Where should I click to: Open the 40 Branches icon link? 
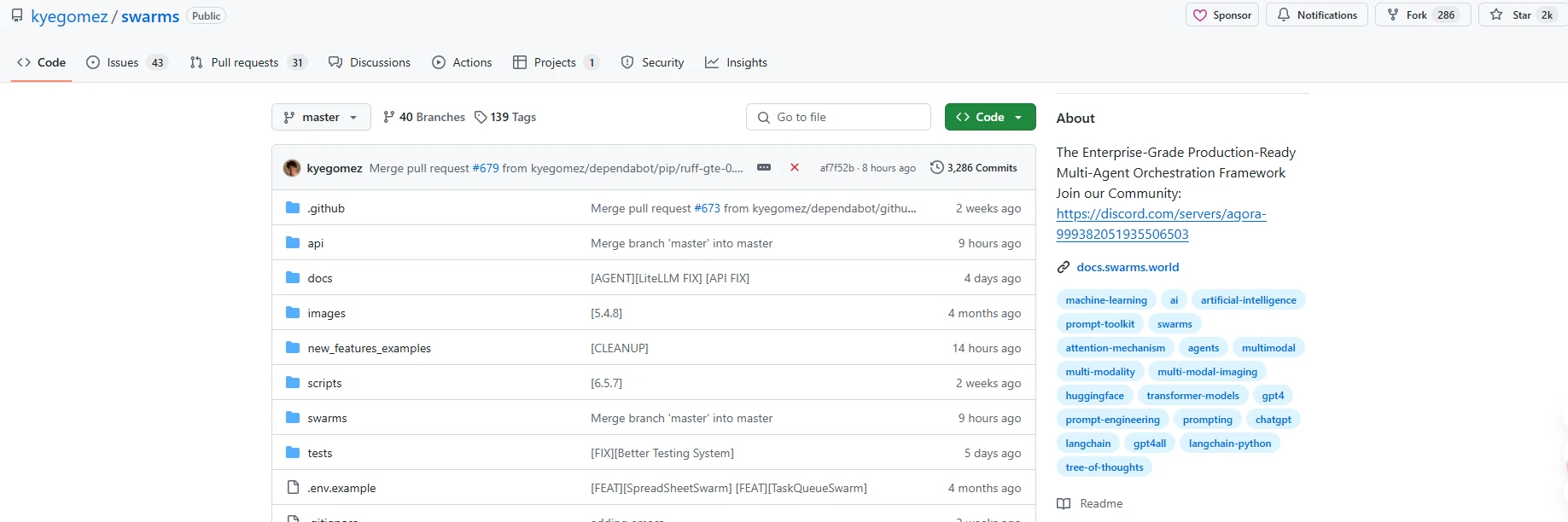(389, 117)
